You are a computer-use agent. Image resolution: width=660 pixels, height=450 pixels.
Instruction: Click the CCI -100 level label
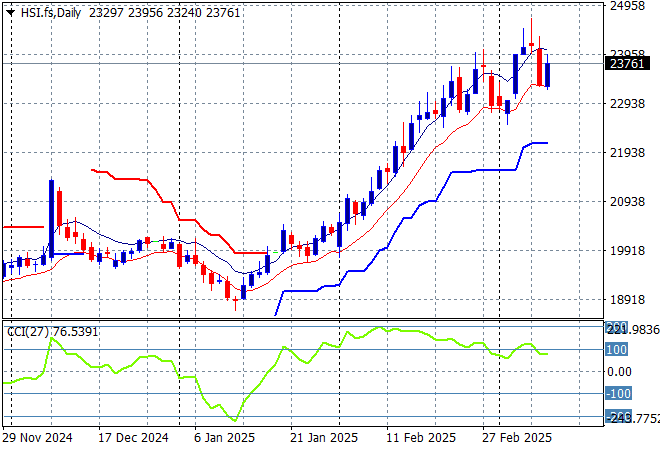point(617,394)
